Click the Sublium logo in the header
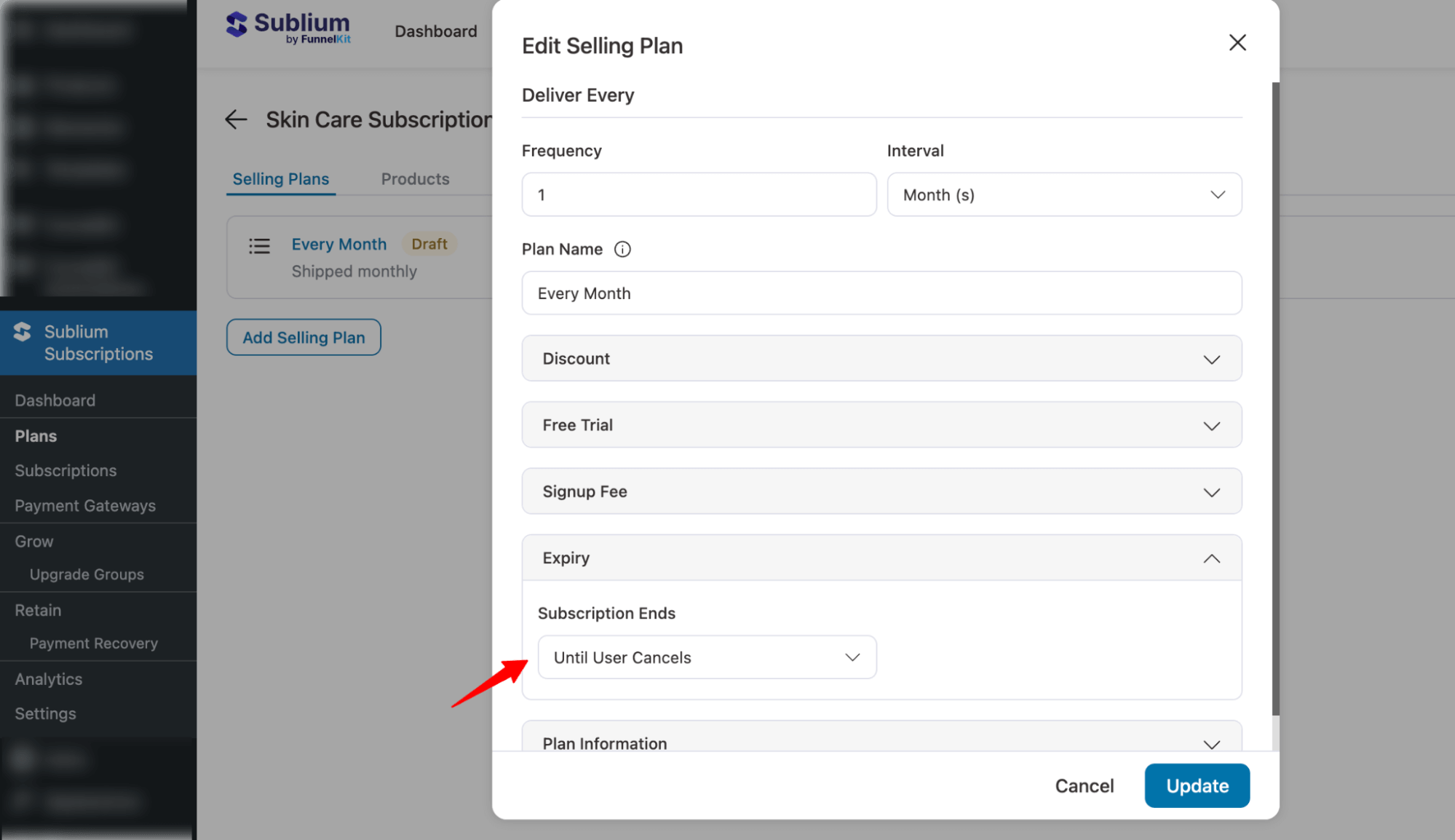Image resolution: width=1455 pixels, height=840 pixels. [x=288, y=28]
